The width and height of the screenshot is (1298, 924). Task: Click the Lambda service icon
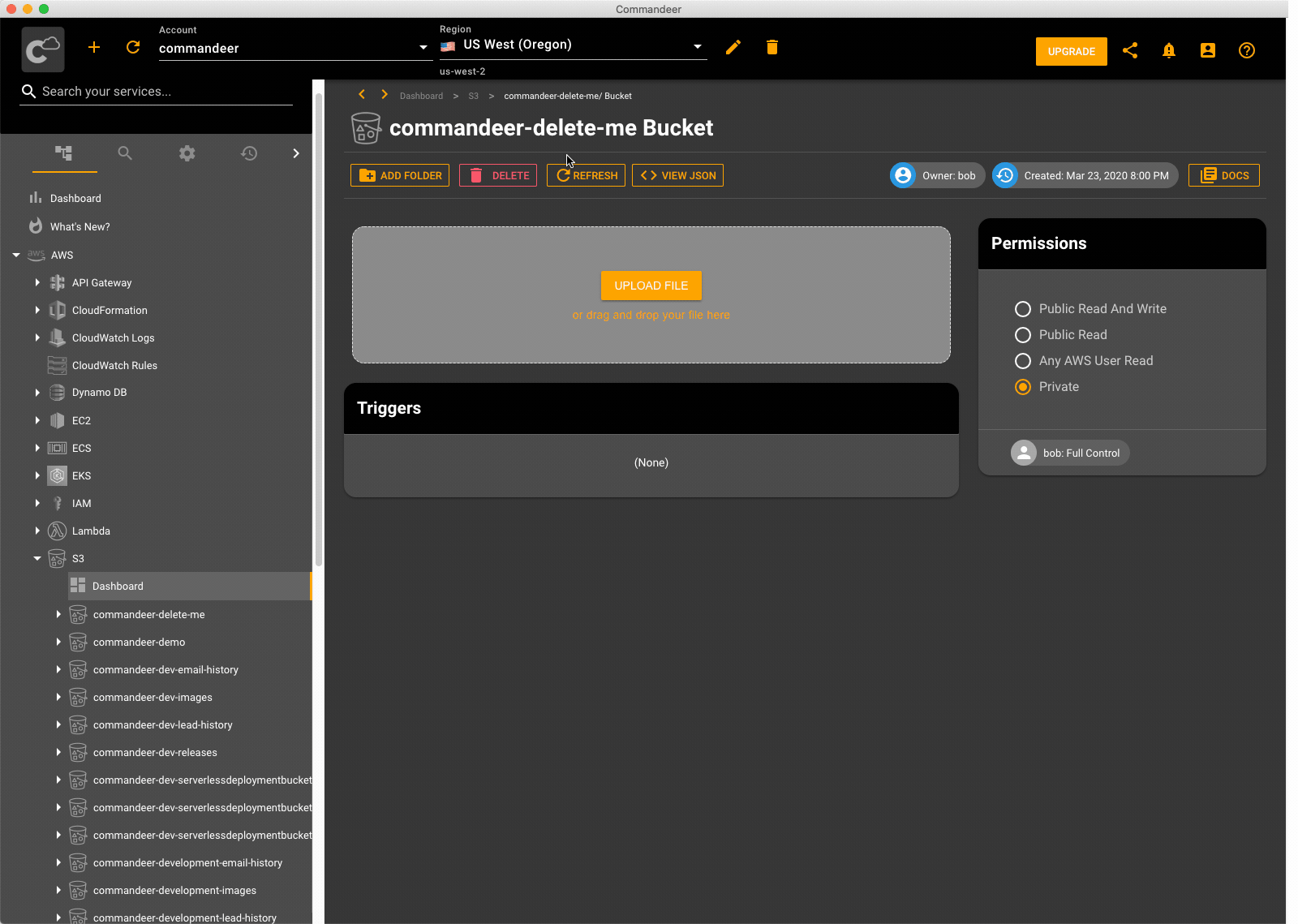click(57, 531)
